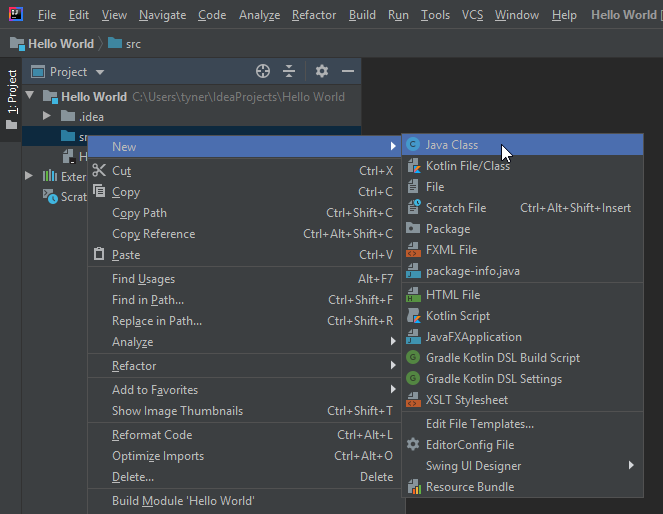Expand the .idea folder
Viewport: 663px width, 514px height.
(x=47, y=117)
